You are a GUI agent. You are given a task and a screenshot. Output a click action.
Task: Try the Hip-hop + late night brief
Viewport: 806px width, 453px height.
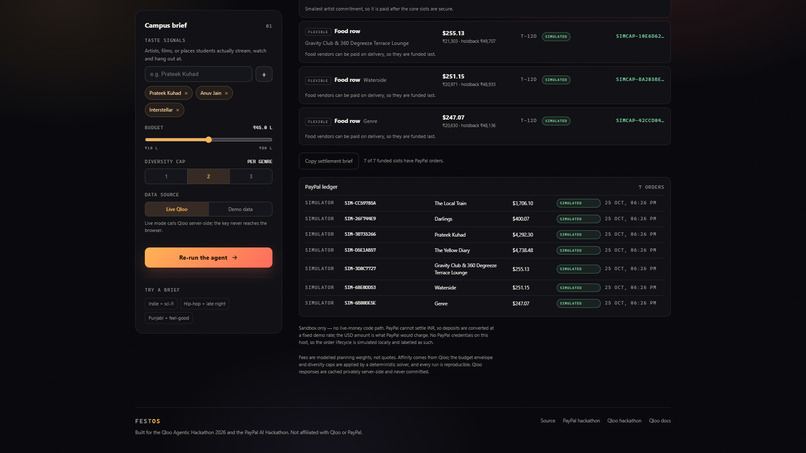(205, 304)
